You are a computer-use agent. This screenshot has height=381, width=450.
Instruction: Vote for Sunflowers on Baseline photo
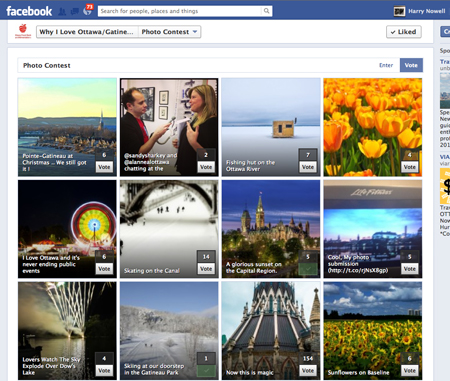409,370
